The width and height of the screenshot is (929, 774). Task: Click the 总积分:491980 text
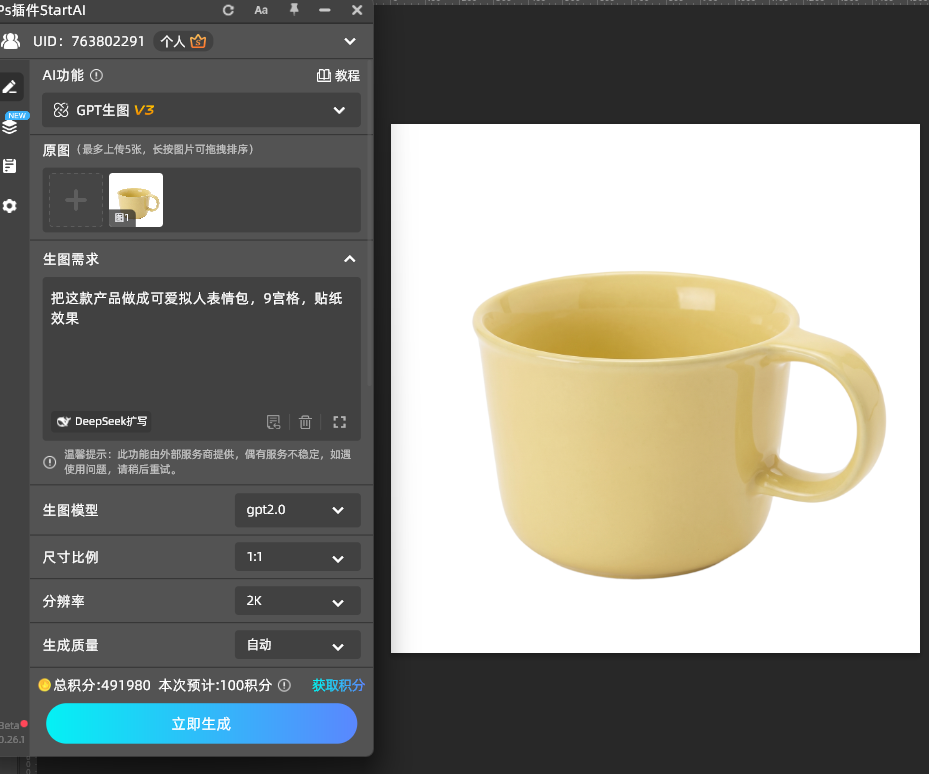pyautogui.click(x=102, y=685)
